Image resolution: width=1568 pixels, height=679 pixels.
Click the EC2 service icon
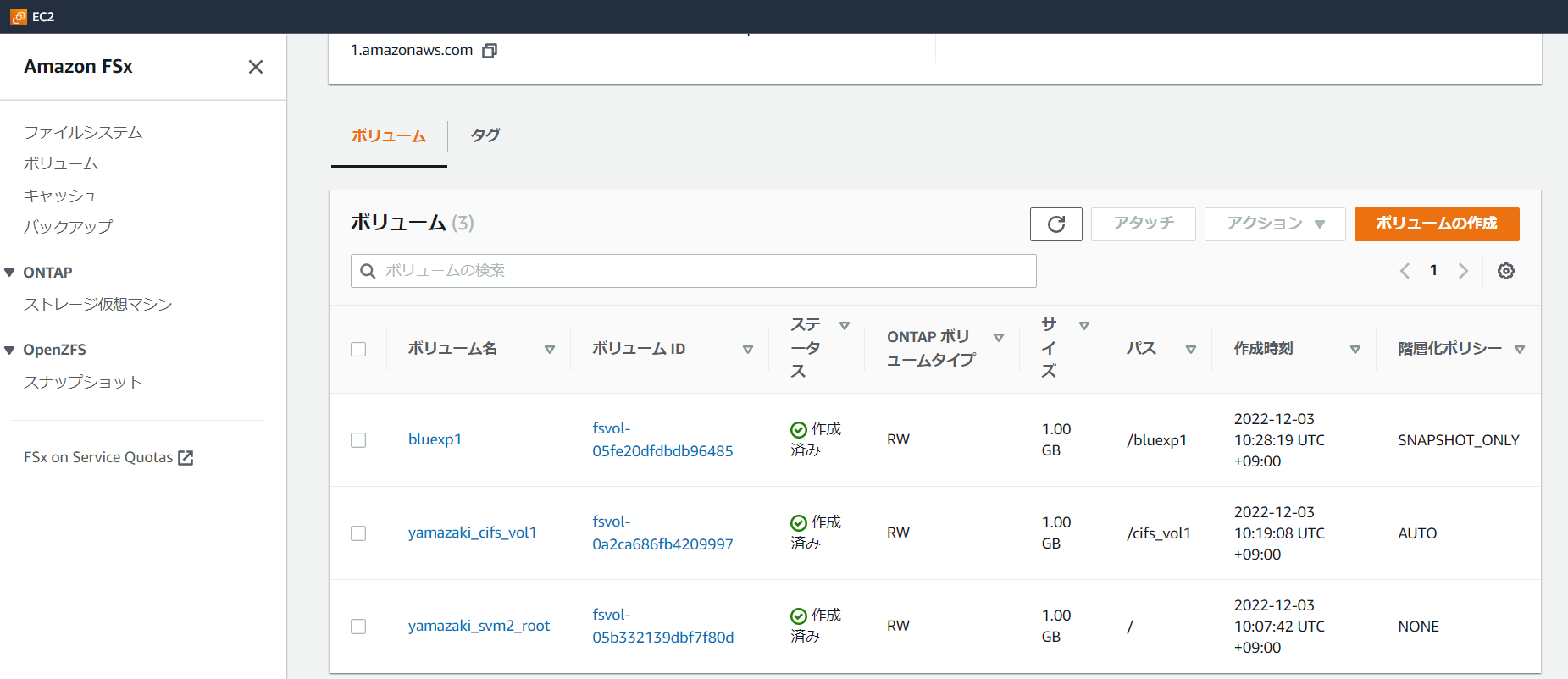pyautogui.click(x=18, y=17)
